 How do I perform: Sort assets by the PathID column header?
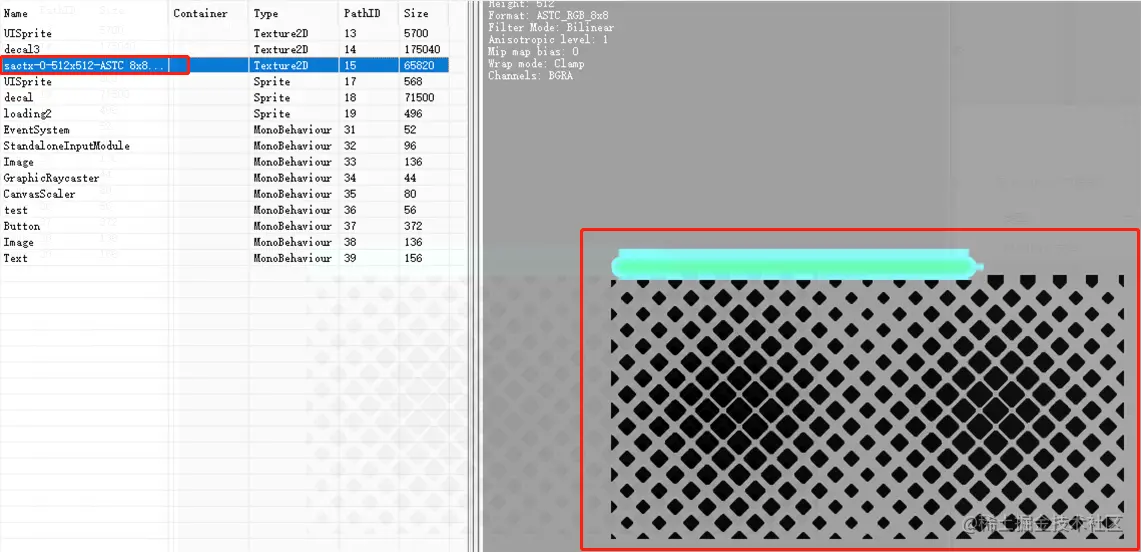click(x=362, y=14)
